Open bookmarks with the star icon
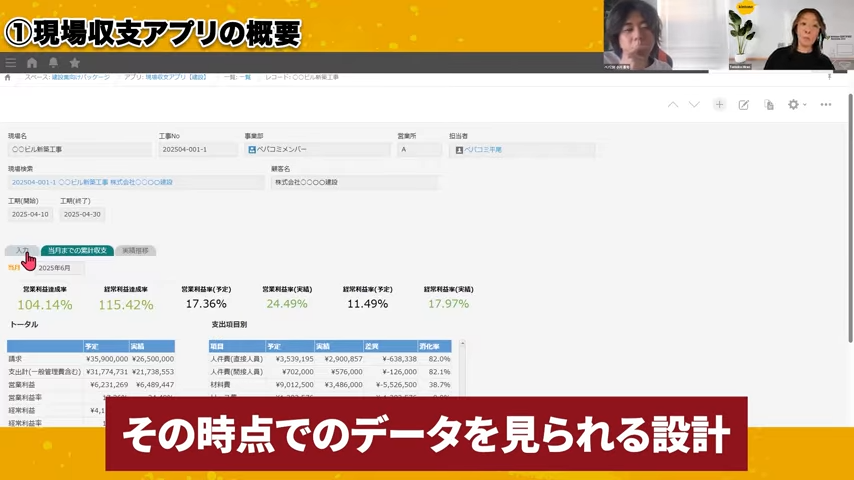The width and height of the screenshot is (854, 480). point(75,63)
